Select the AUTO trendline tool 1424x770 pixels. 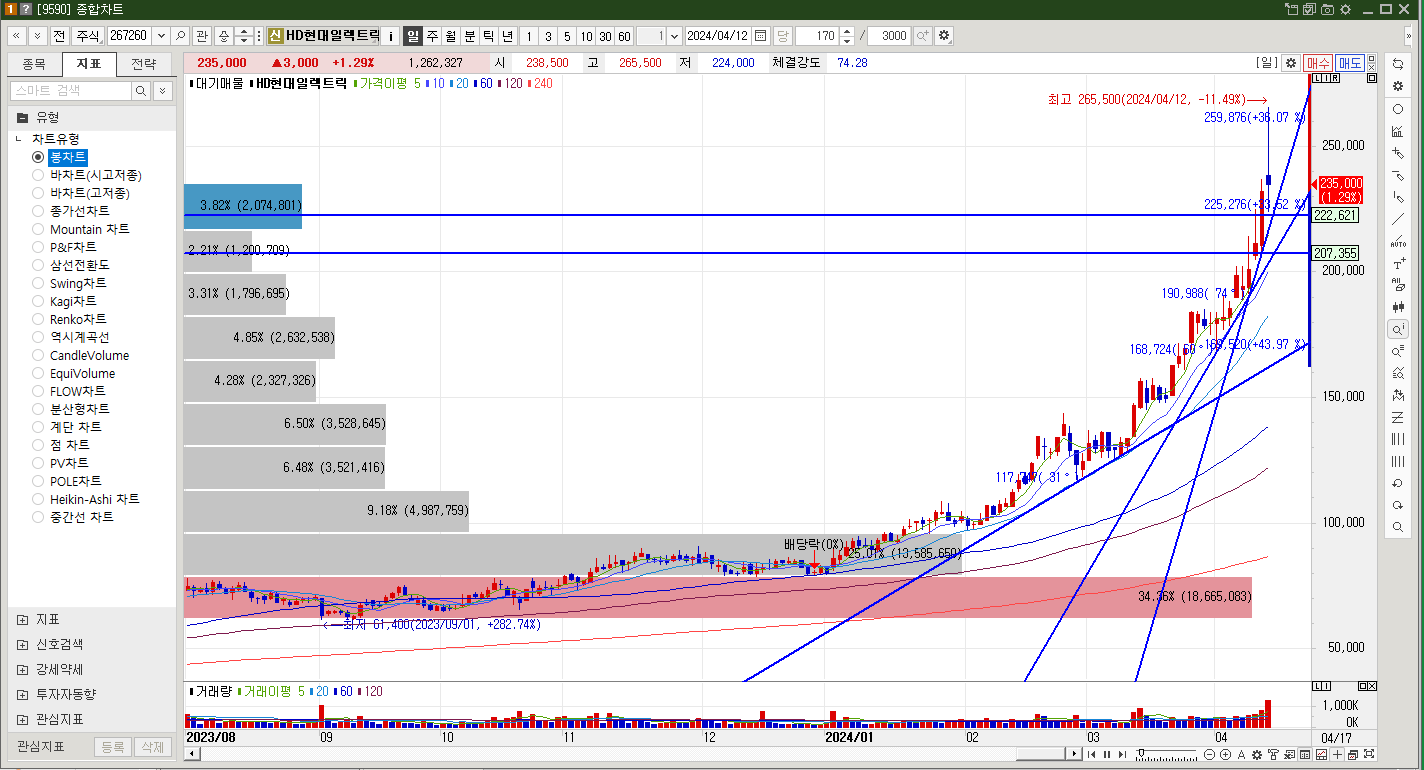pyautogui.click(x=1398, y=241)
